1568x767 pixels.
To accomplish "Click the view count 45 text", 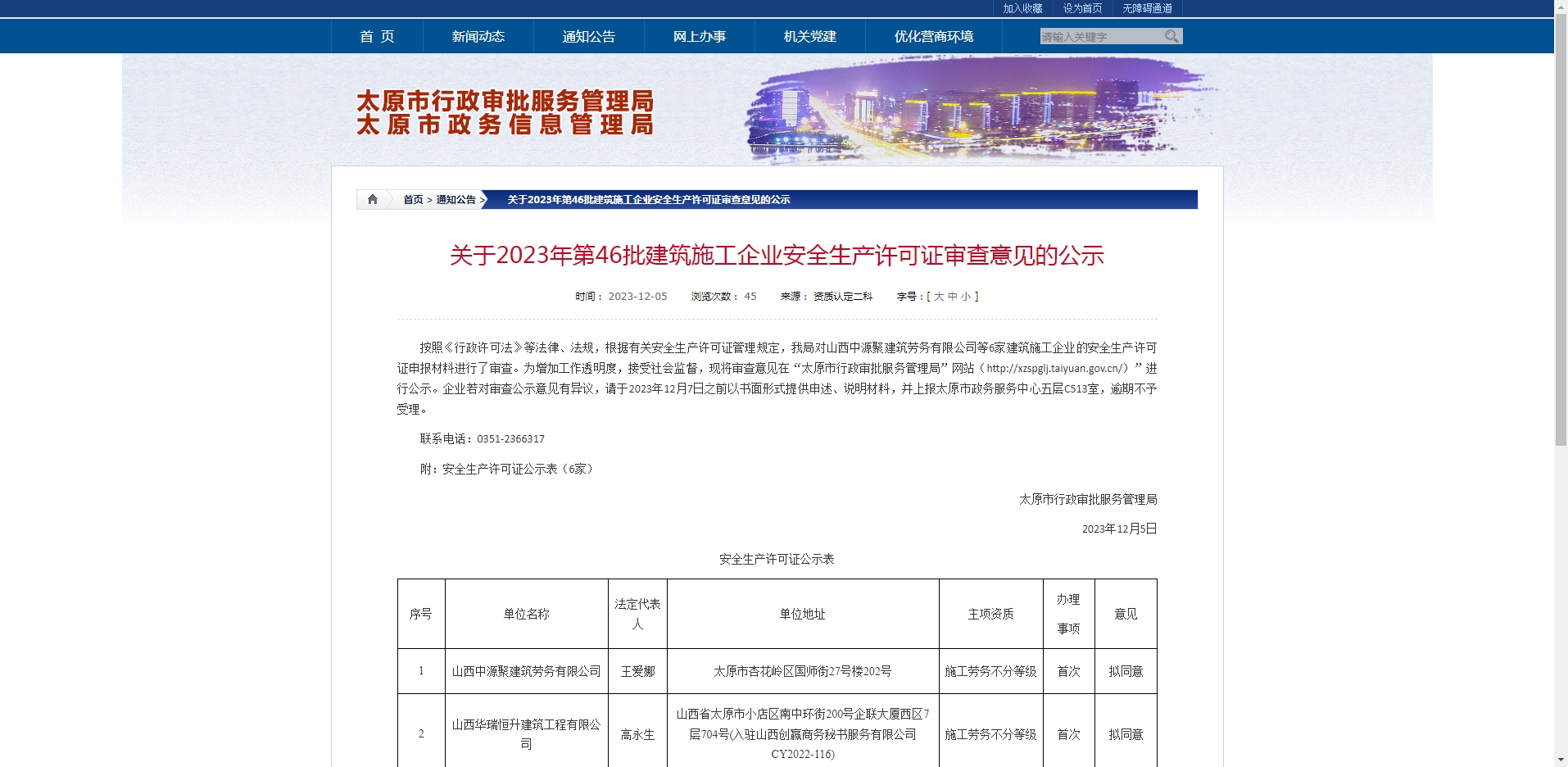I will pyautogui.click(x=750, y=297).
